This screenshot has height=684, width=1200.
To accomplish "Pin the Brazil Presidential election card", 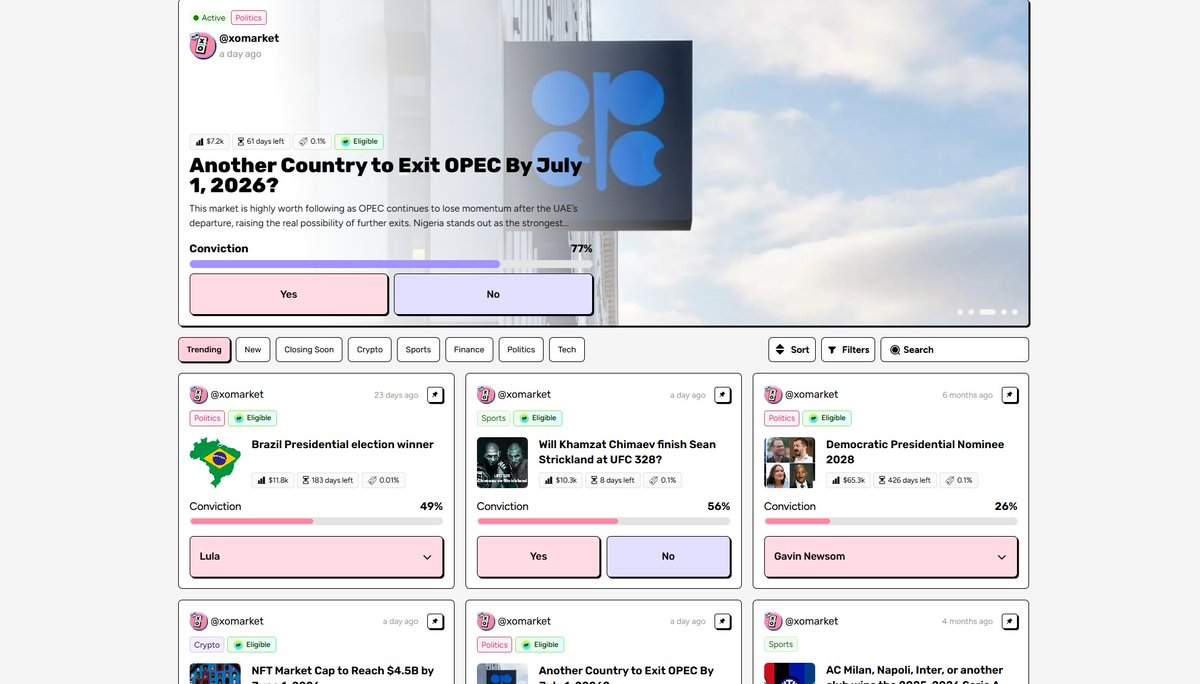I will 435,395.
